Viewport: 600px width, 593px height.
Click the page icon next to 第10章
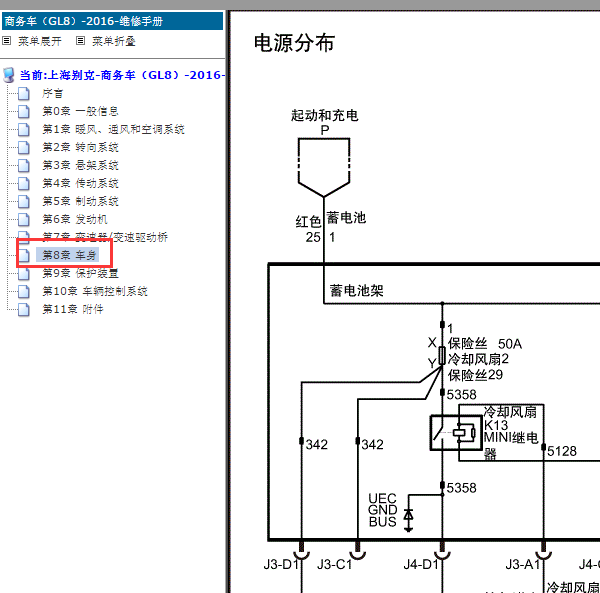[x=24, y=291]
